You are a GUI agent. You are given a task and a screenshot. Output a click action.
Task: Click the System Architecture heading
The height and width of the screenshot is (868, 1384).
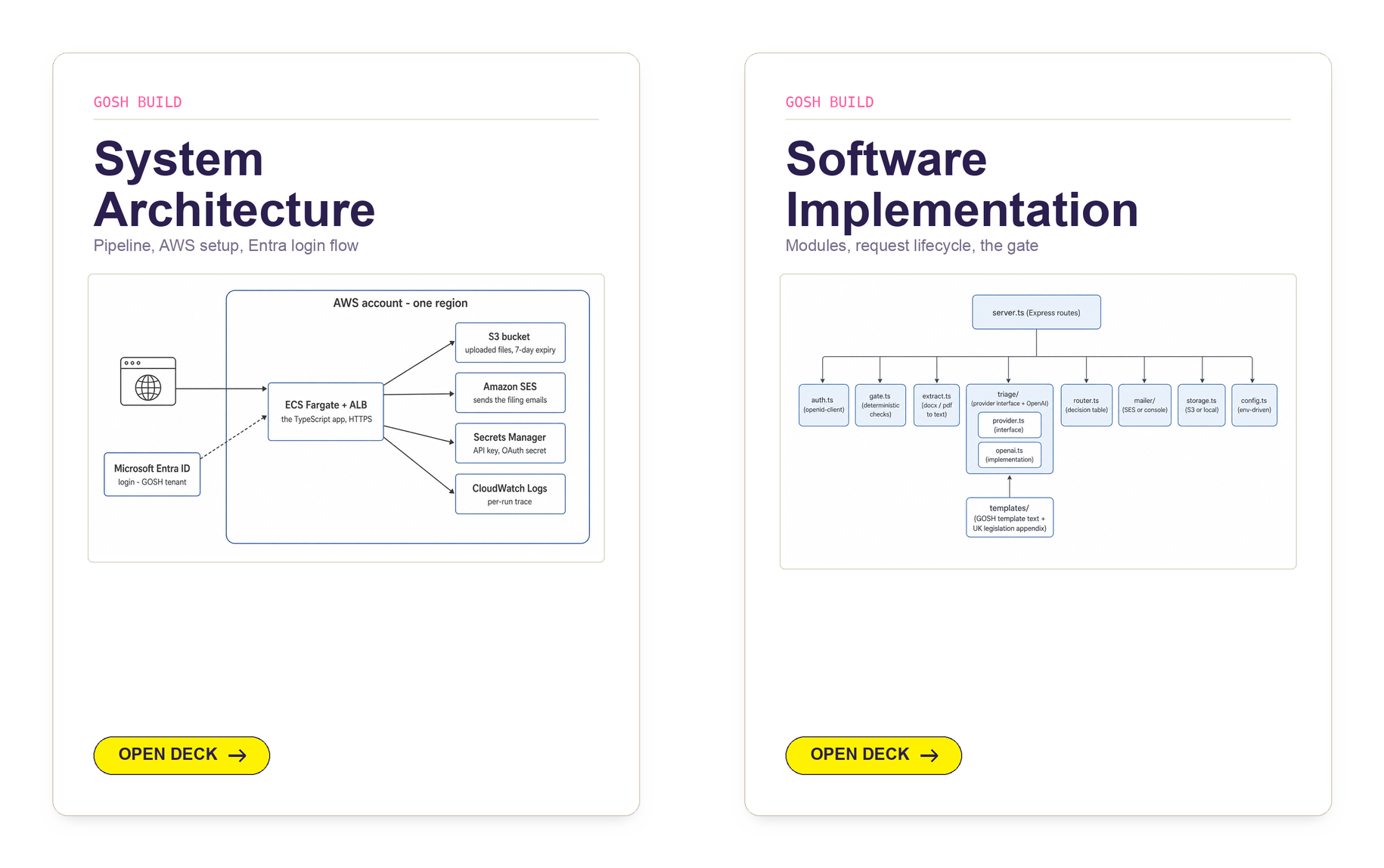point(234,184)
